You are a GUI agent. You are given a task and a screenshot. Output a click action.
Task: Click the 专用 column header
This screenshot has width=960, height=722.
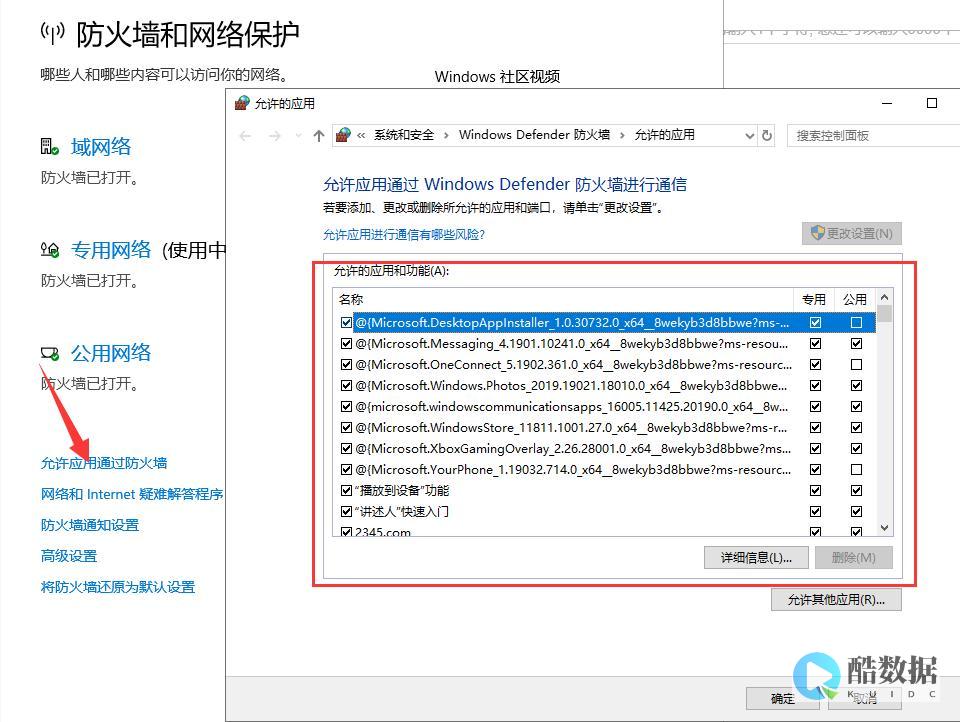pos(814,299)
